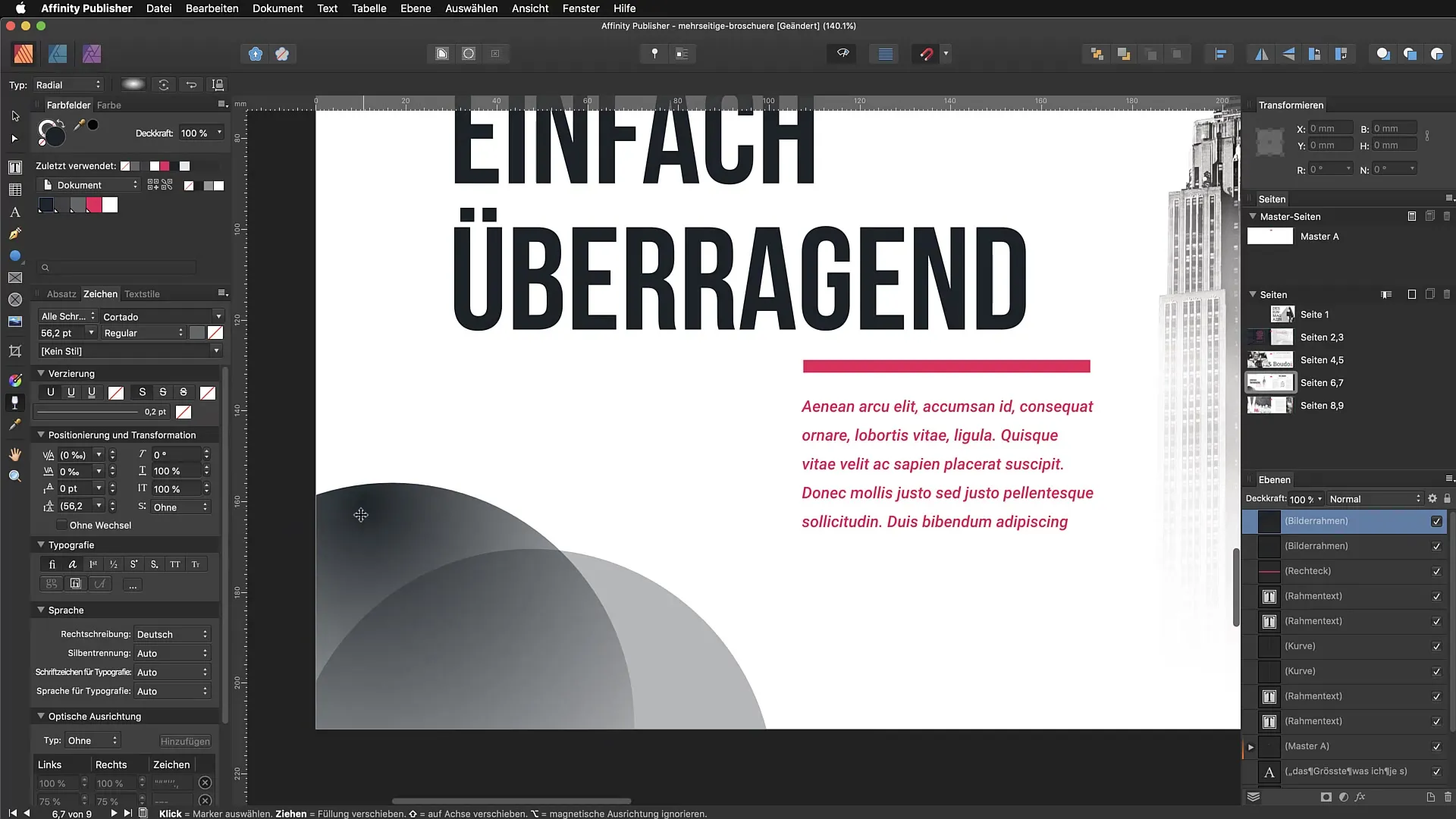This screenshot has height=819, width=1456.
Task: Switch to the Farbe tab
Action: (x=109, y=105)
